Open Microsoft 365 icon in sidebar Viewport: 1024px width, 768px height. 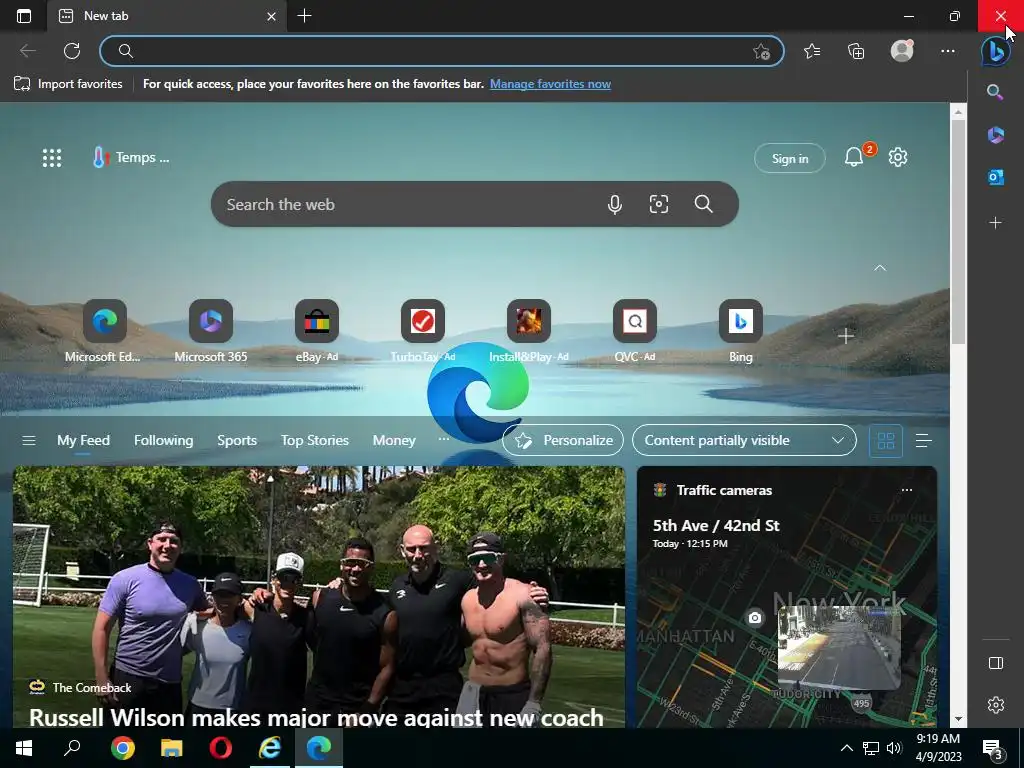(995, 135)
